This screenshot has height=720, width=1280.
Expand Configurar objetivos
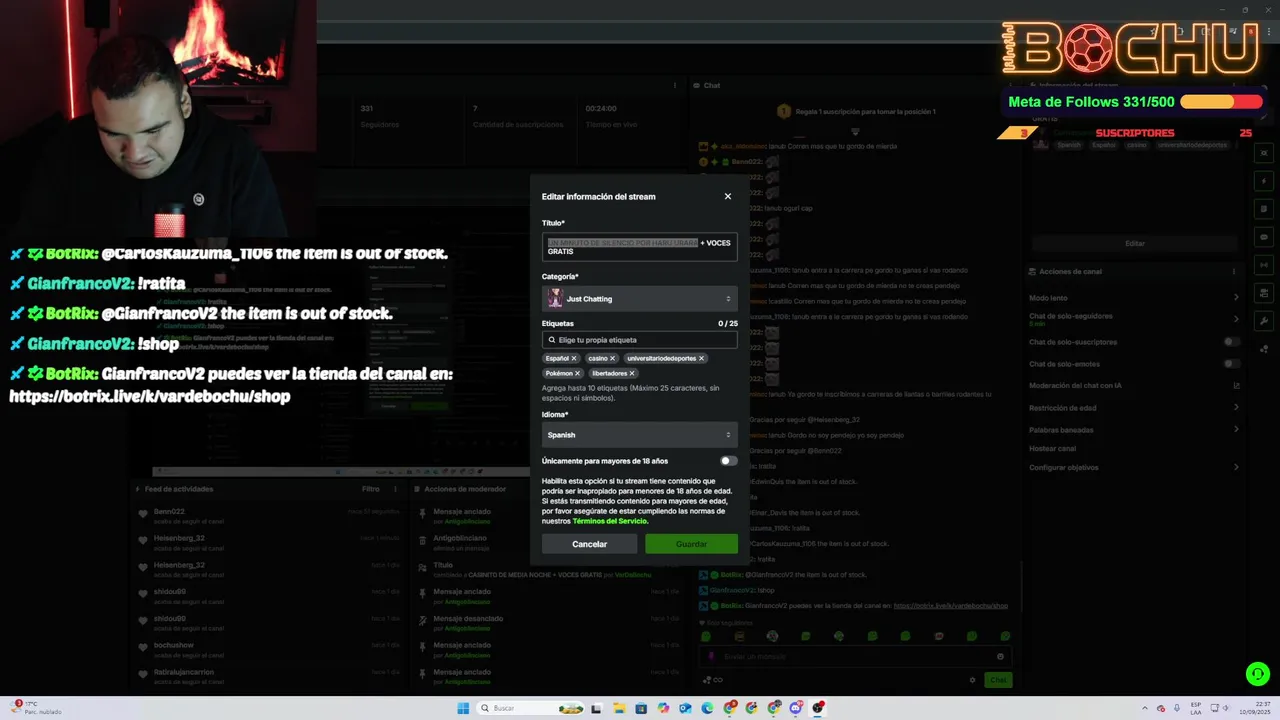pos(1134,467)
